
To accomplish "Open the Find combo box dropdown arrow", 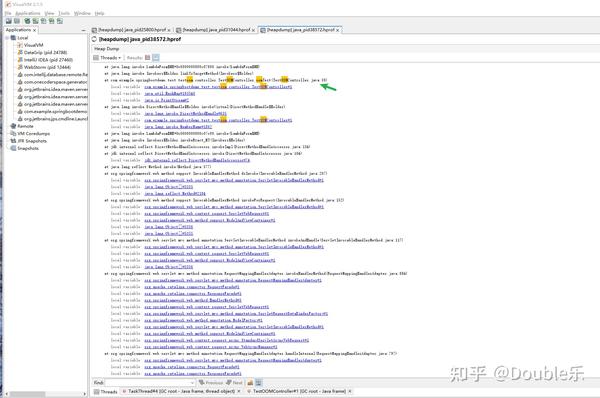I will (192, 382).
